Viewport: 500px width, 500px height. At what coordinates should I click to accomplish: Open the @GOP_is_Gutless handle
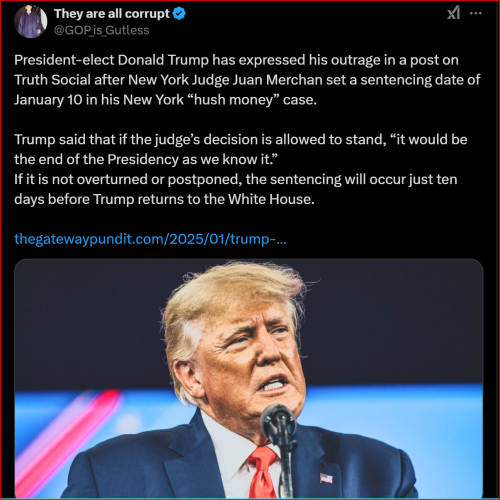click(102, 30)
